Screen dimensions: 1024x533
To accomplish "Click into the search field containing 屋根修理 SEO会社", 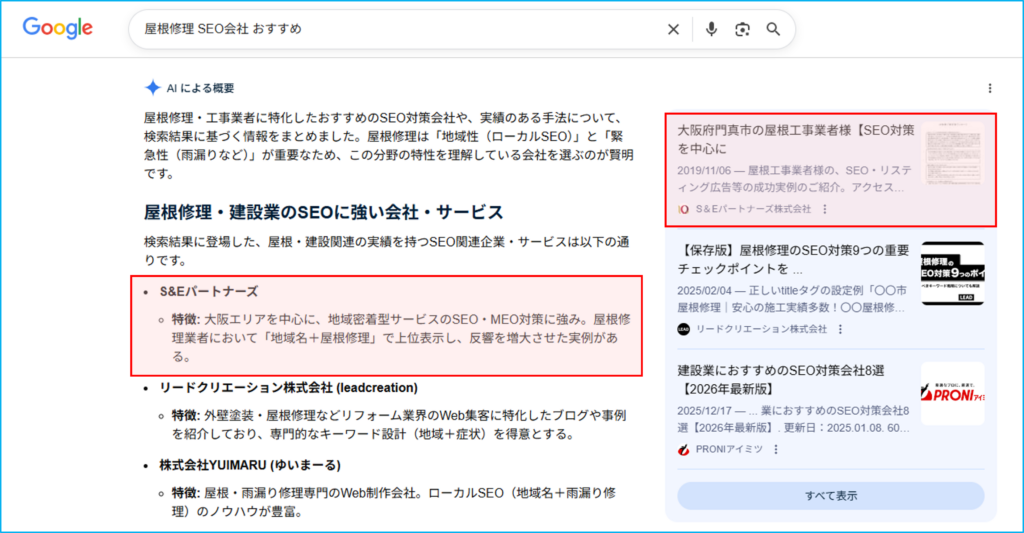I will click(x=400, y=30).
